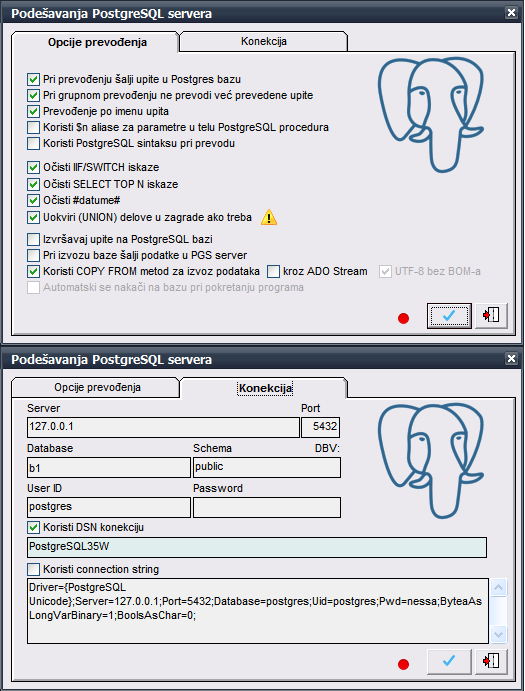Screen dimensions: 525x691
Task: Click the blue checkmark confirm button in the upper dialog
Action: 449,316
